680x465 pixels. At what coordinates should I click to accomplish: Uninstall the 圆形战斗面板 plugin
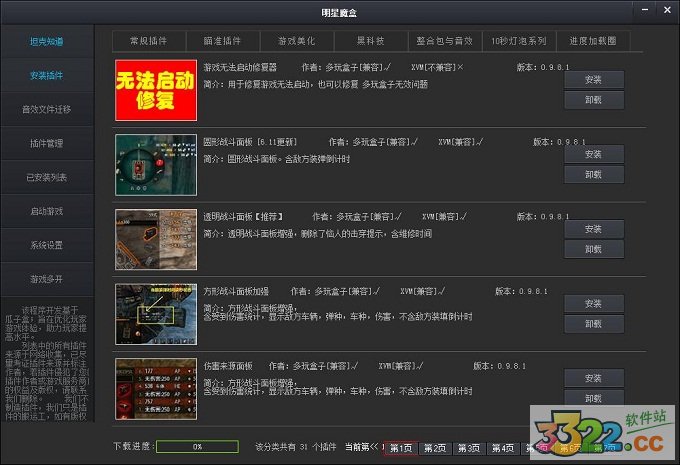[x=594, y=175]
